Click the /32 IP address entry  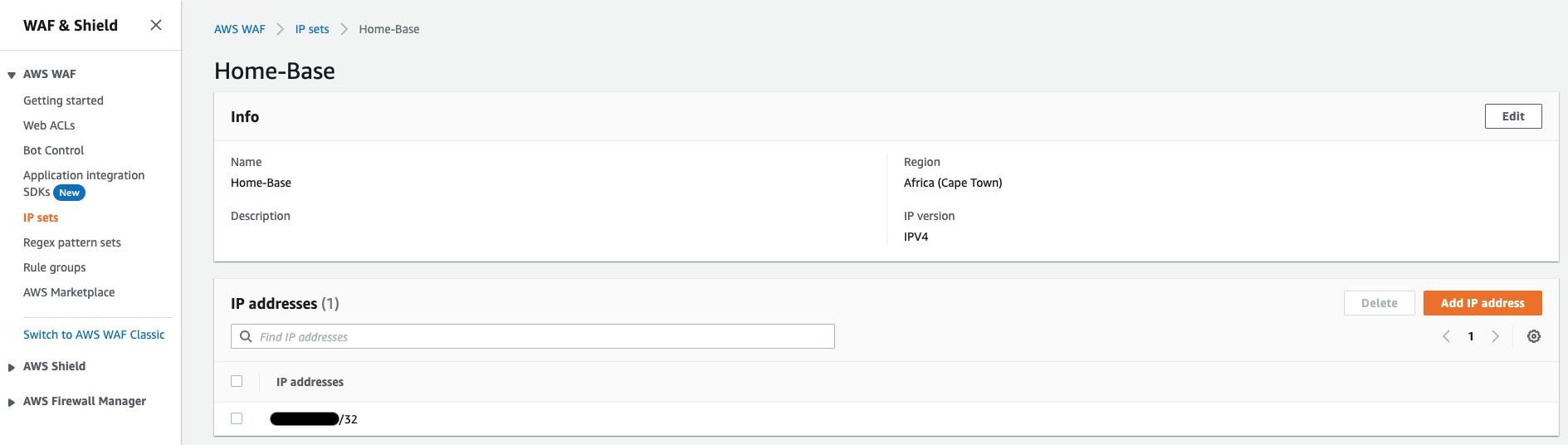click(314, 419)
